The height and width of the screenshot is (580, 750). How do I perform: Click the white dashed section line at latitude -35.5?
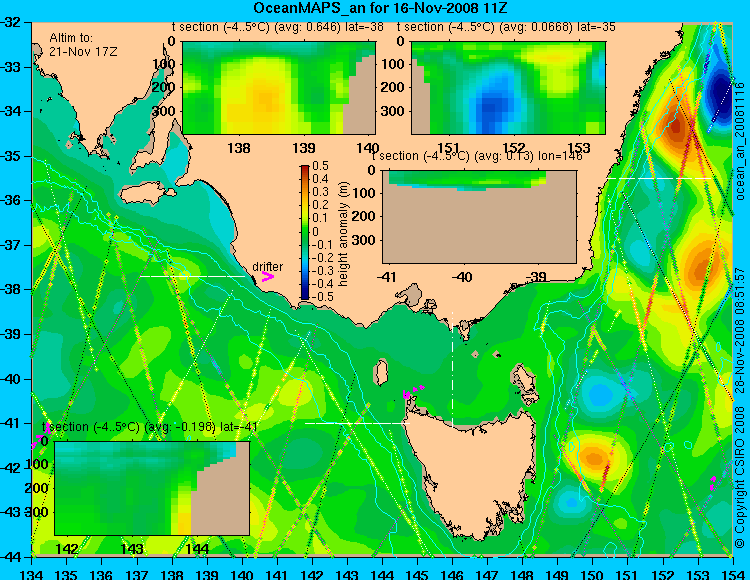tap(659, 178)
